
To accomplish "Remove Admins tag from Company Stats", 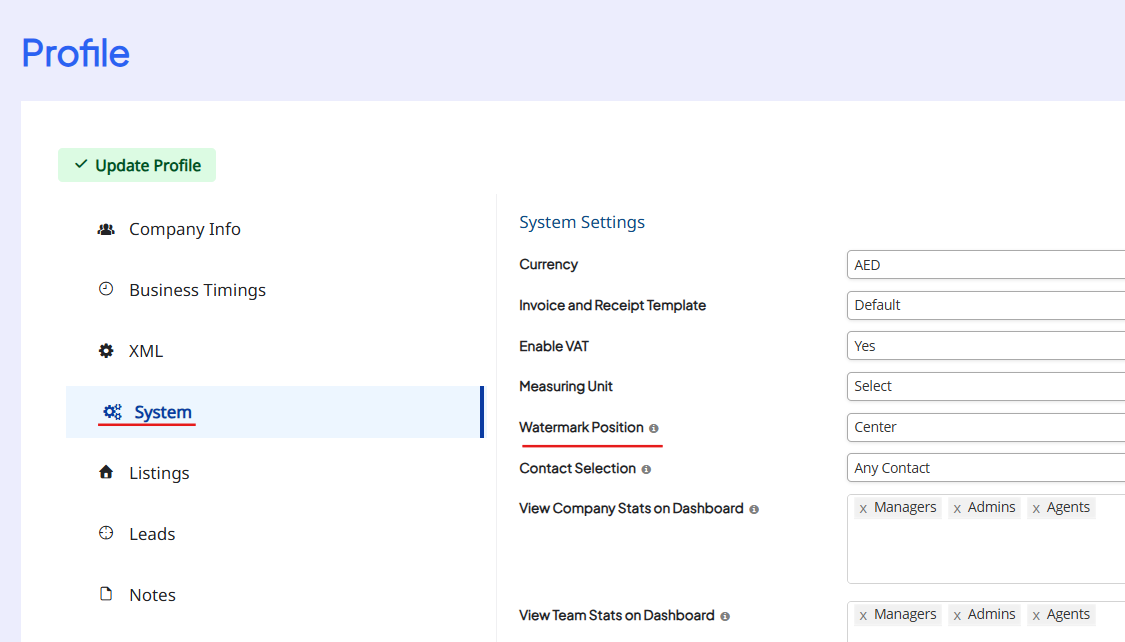I will coord(957,509).
